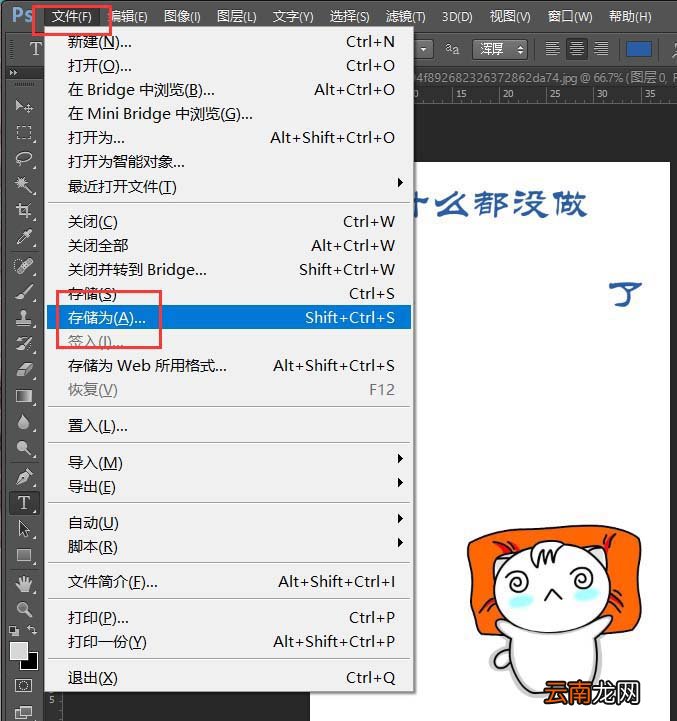Choose 打开(O)... from the menu

(x=229, y=66)
